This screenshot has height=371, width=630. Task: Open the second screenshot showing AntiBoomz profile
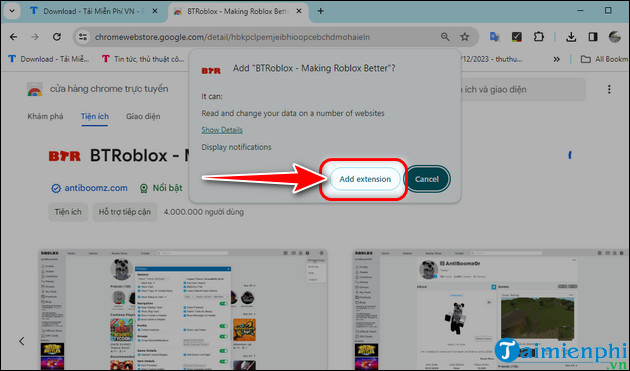[491, 310]
